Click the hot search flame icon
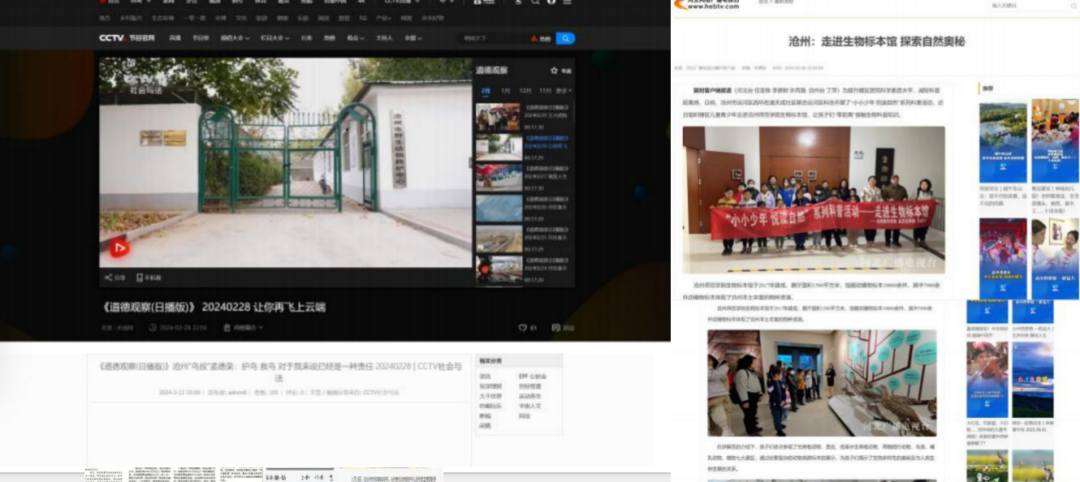Viewport: 1080px width, 482px height. coord(534,39)
